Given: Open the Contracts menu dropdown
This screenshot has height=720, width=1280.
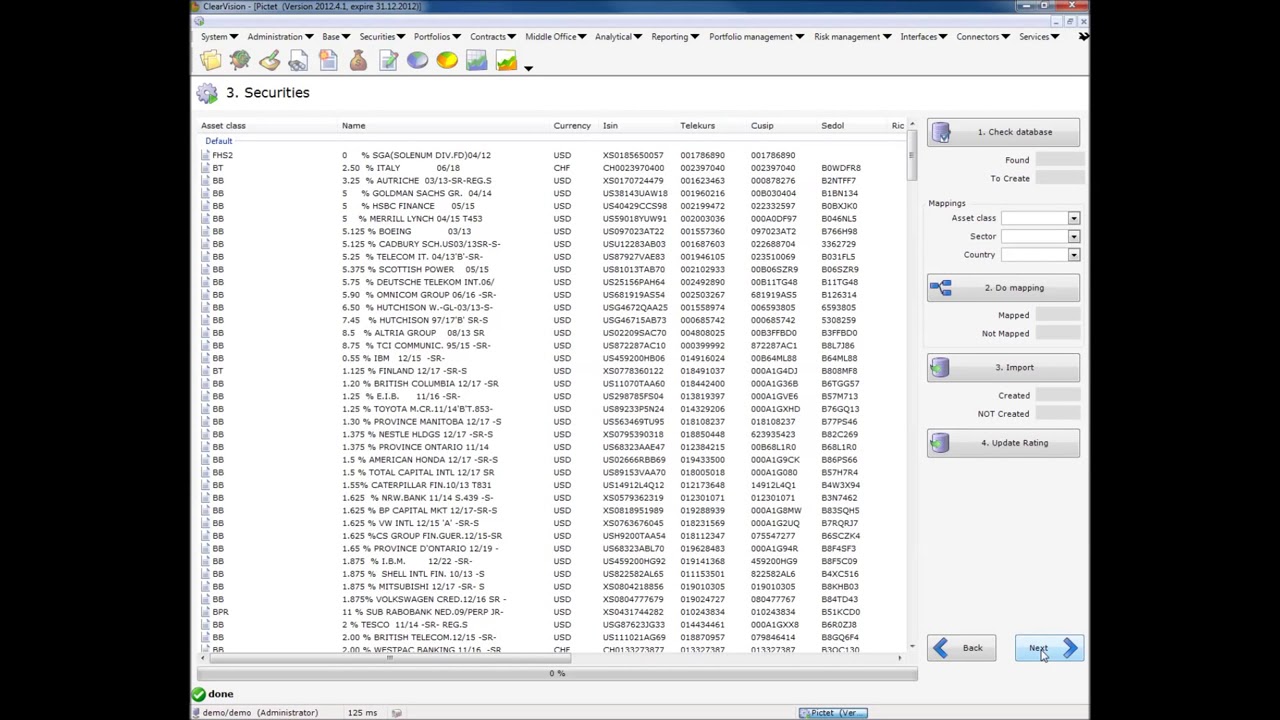Looking at the screenshot, I should coord(492,37).
